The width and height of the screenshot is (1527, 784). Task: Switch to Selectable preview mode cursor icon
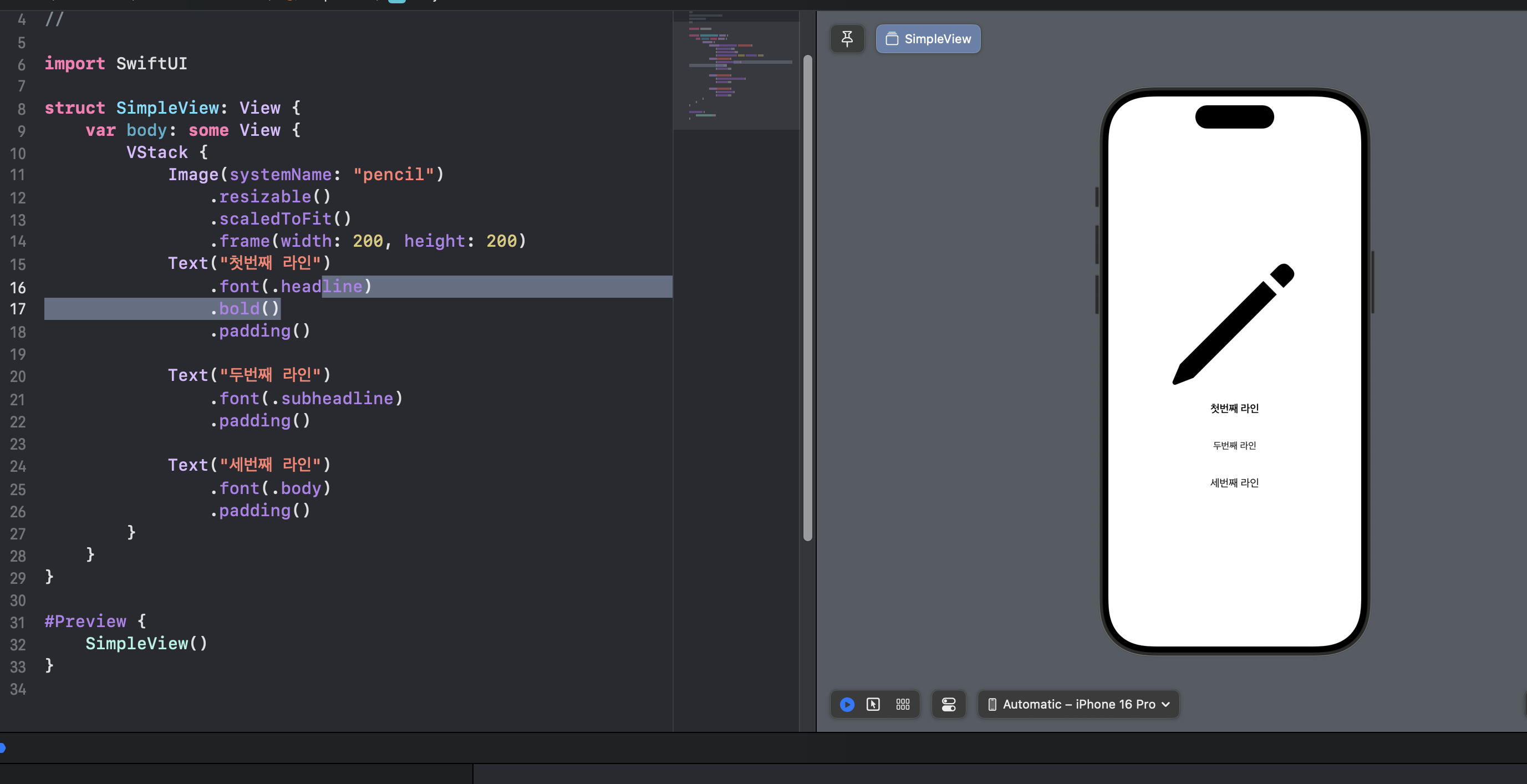[x=873, y=704]
